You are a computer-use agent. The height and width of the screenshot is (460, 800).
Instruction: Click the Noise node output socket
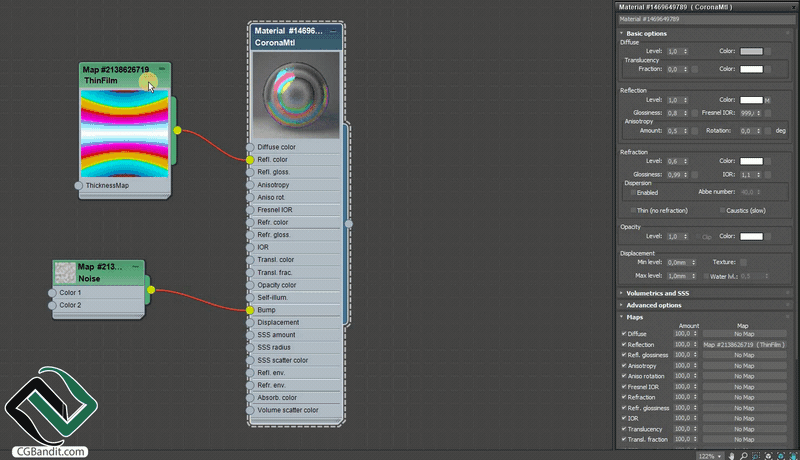(151, 290)
